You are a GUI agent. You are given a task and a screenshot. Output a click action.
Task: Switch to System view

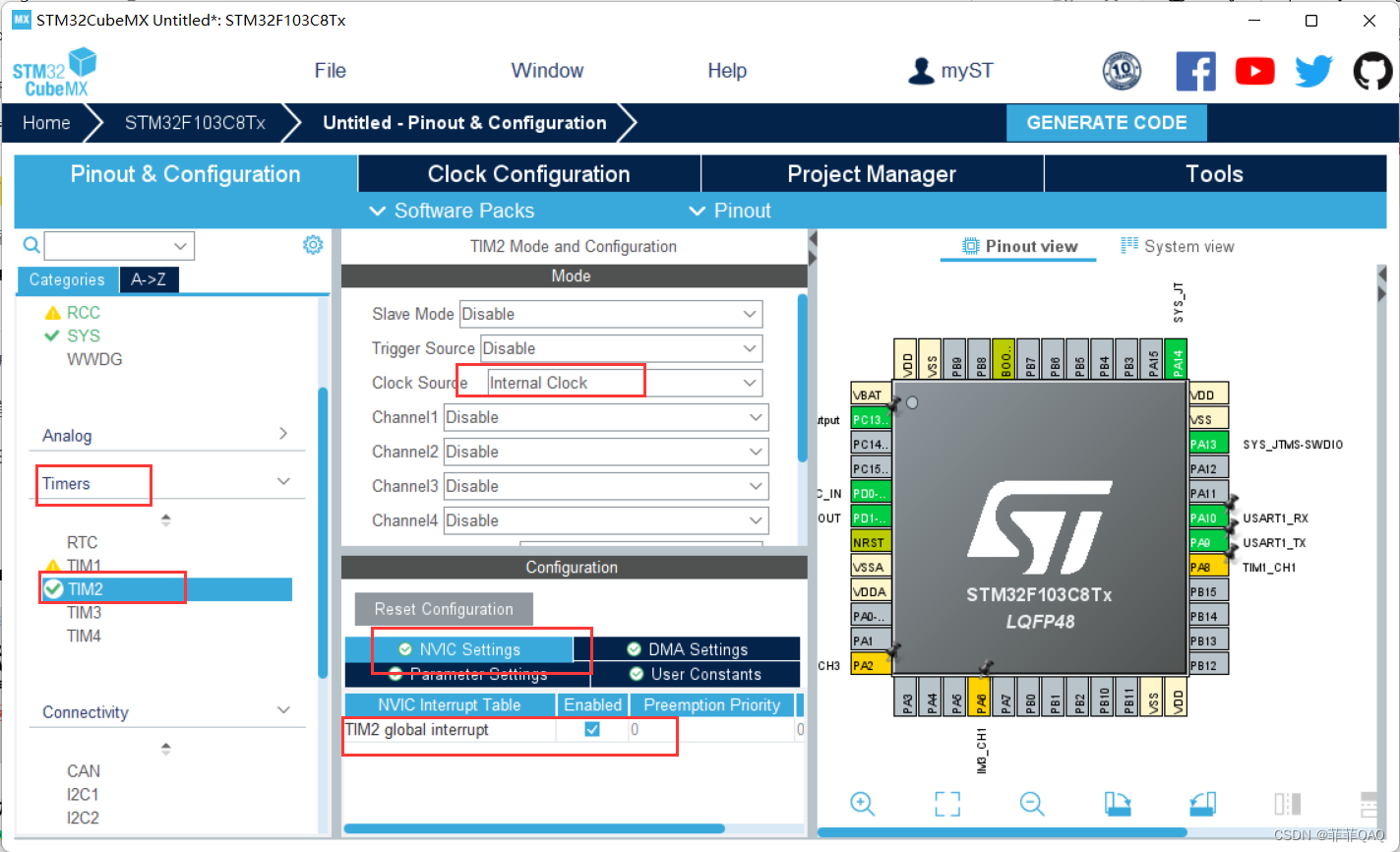1177,246
